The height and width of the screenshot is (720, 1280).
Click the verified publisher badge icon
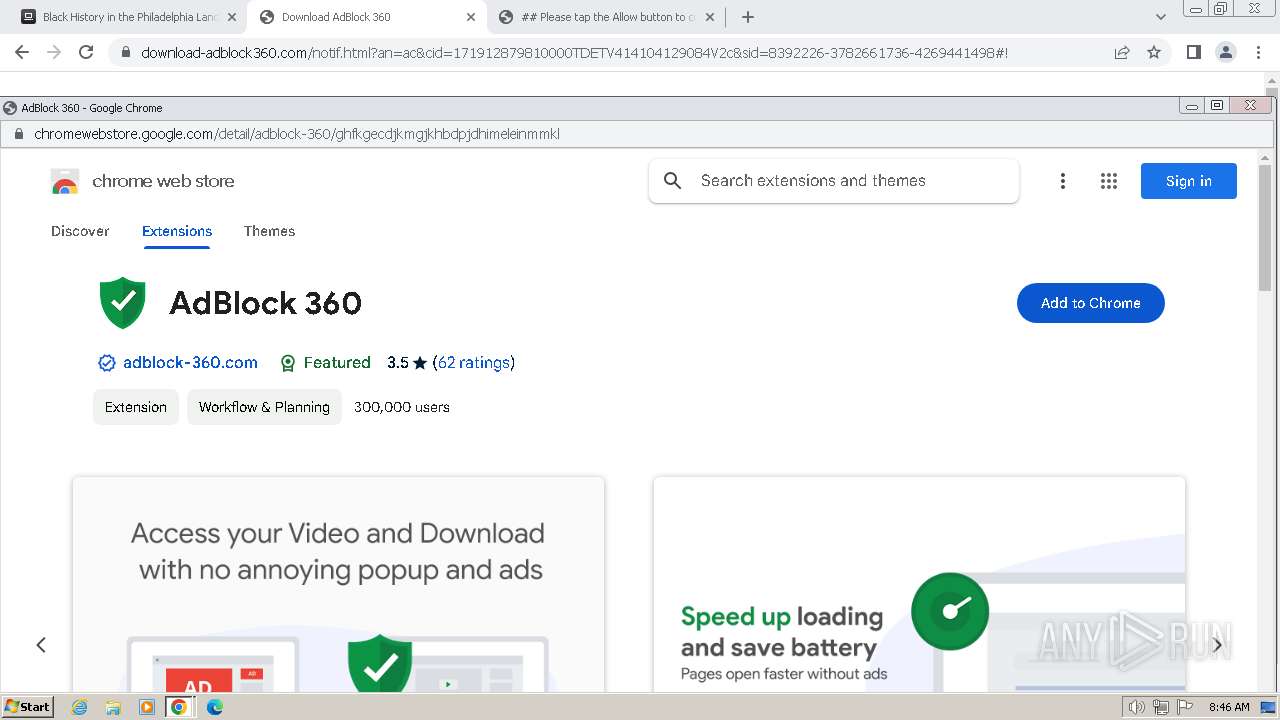107,363
